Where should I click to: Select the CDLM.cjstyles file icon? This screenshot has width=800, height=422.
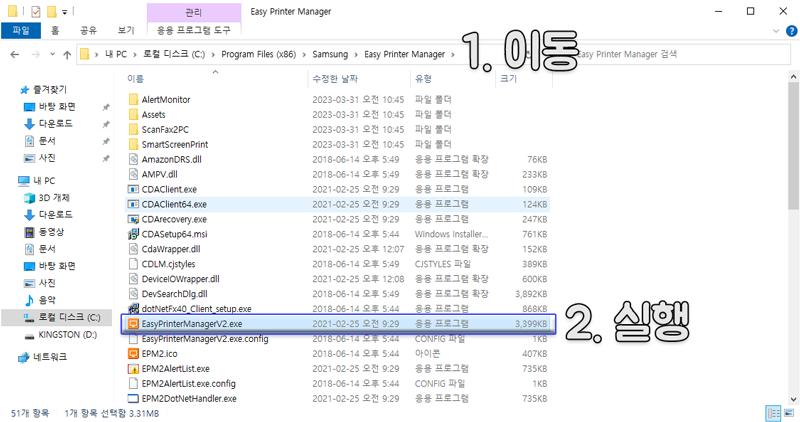(x=133, y=264)
